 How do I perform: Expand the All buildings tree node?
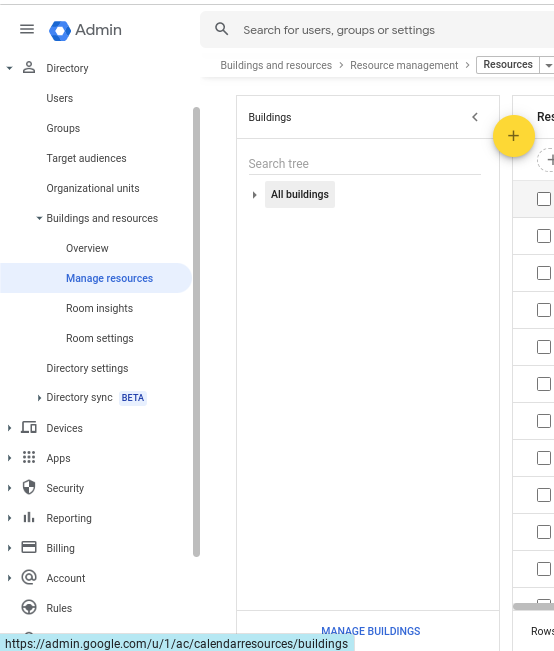255,195
